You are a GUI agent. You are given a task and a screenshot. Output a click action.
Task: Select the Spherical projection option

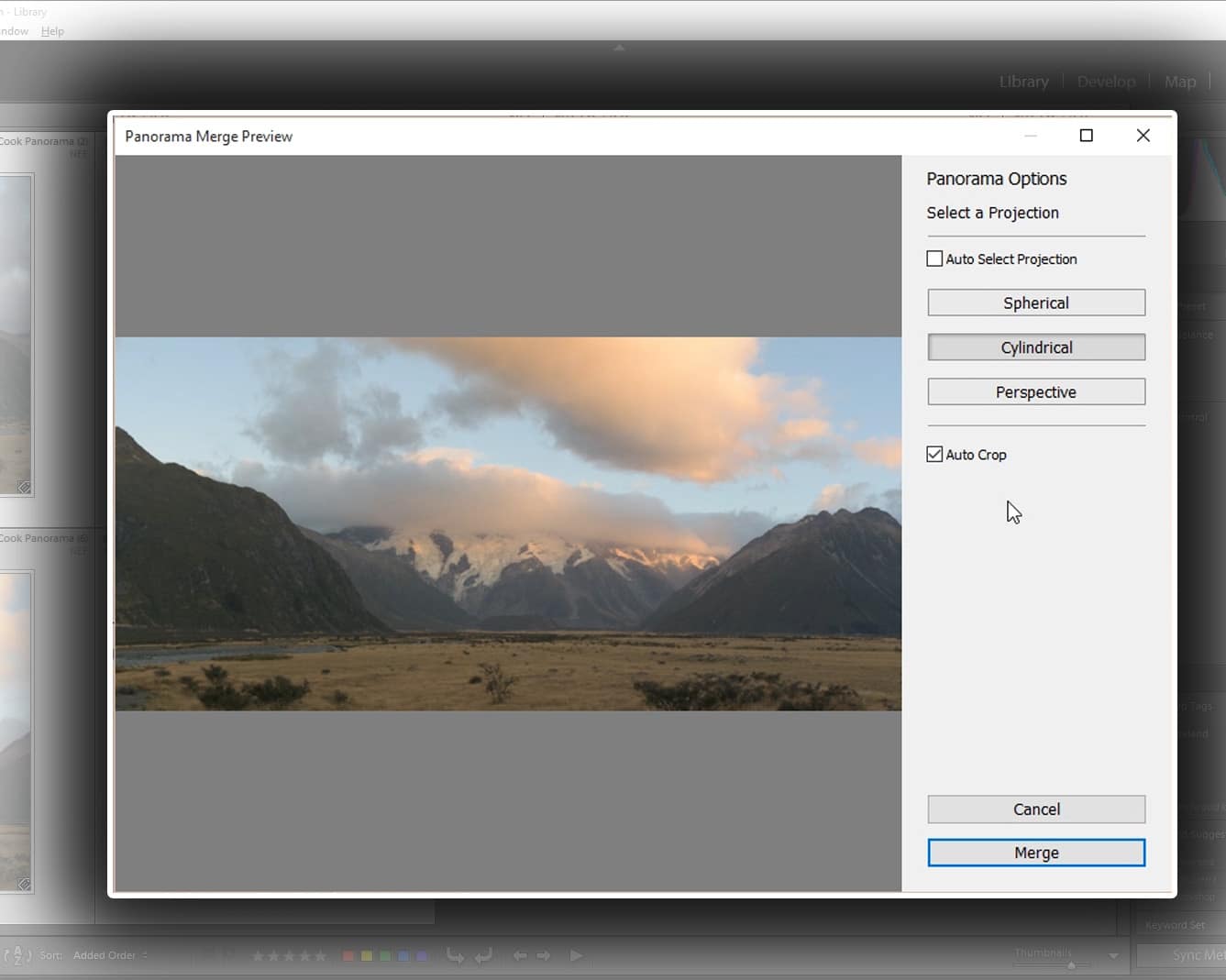pos(1035,303)
